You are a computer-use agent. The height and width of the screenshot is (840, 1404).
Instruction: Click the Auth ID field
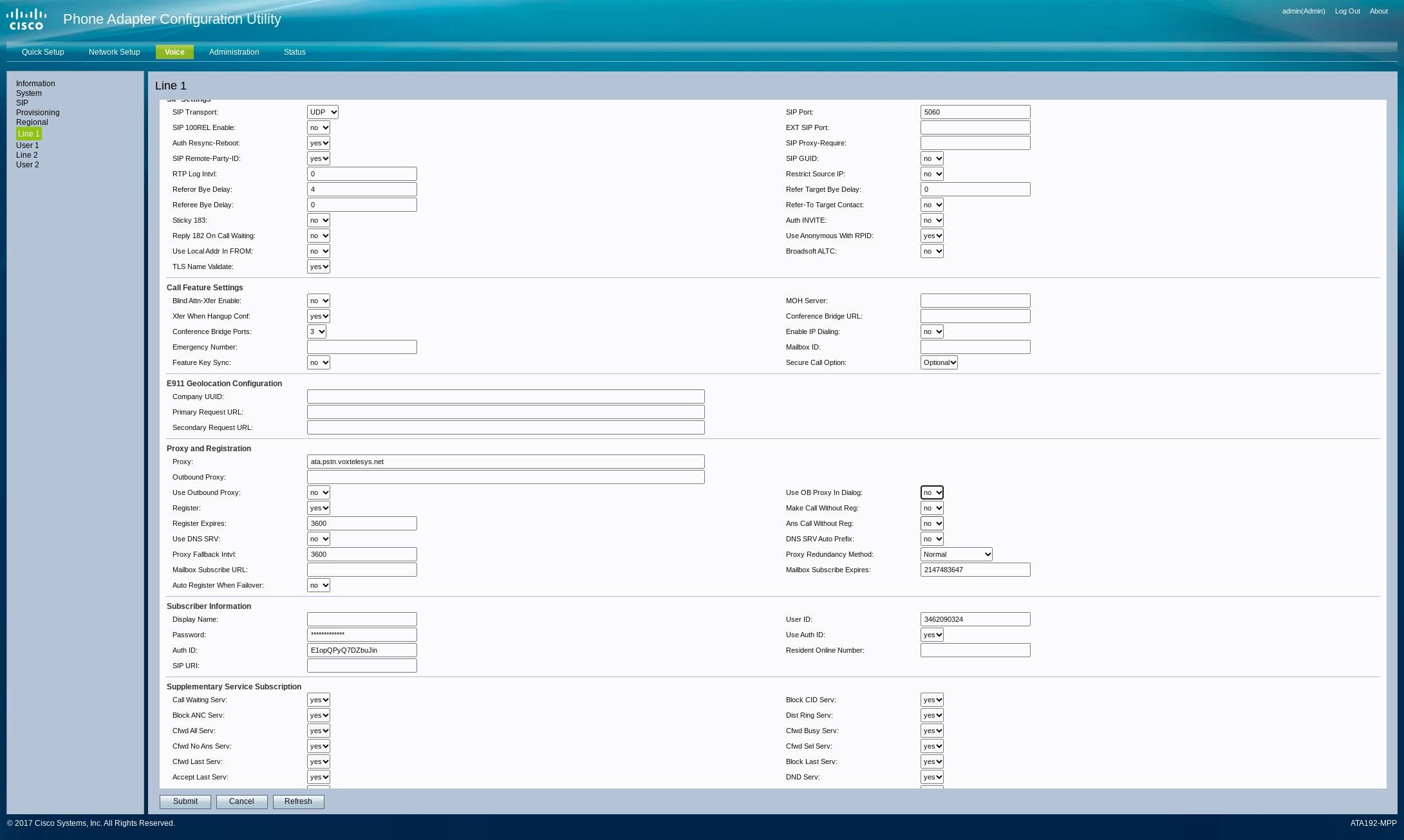click(x=362, y=650)
